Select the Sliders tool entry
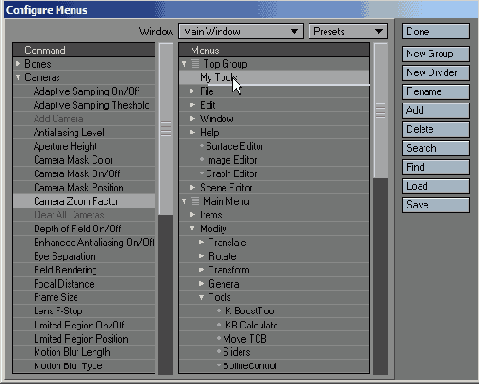Image resolution: width=479 pixels, height=384 pixels. click(x=274, y=352)
